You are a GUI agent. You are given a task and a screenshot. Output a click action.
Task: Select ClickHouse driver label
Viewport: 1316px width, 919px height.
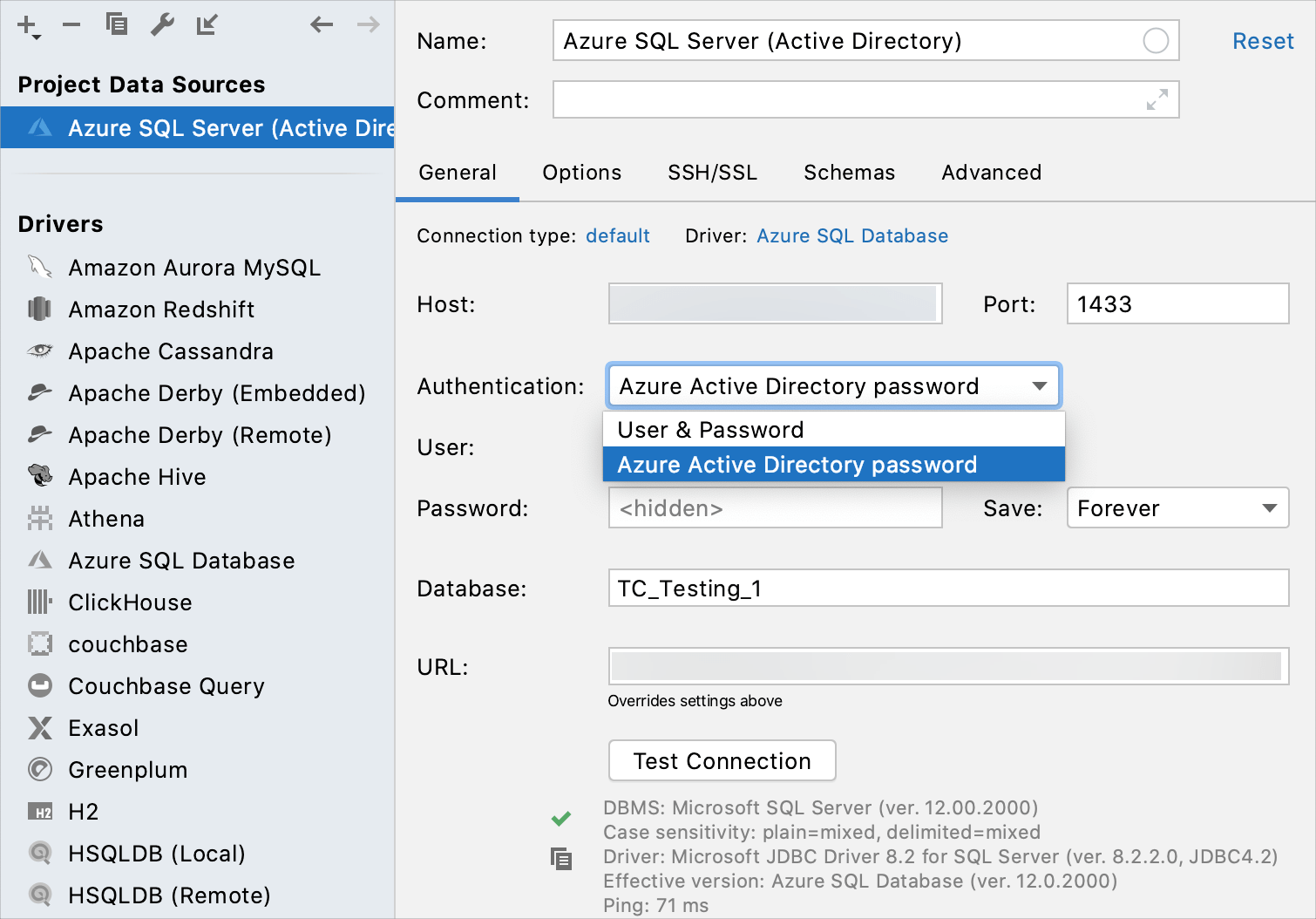(130, 602)
